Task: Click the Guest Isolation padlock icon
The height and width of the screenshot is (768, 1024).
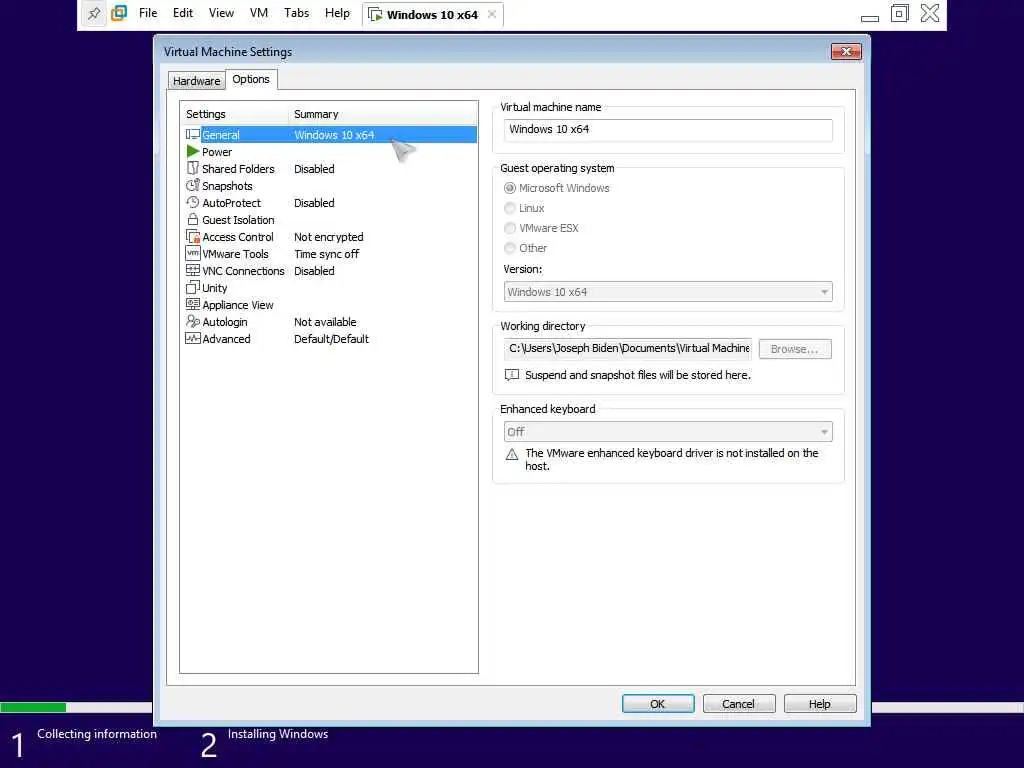Action: (193, 219)
